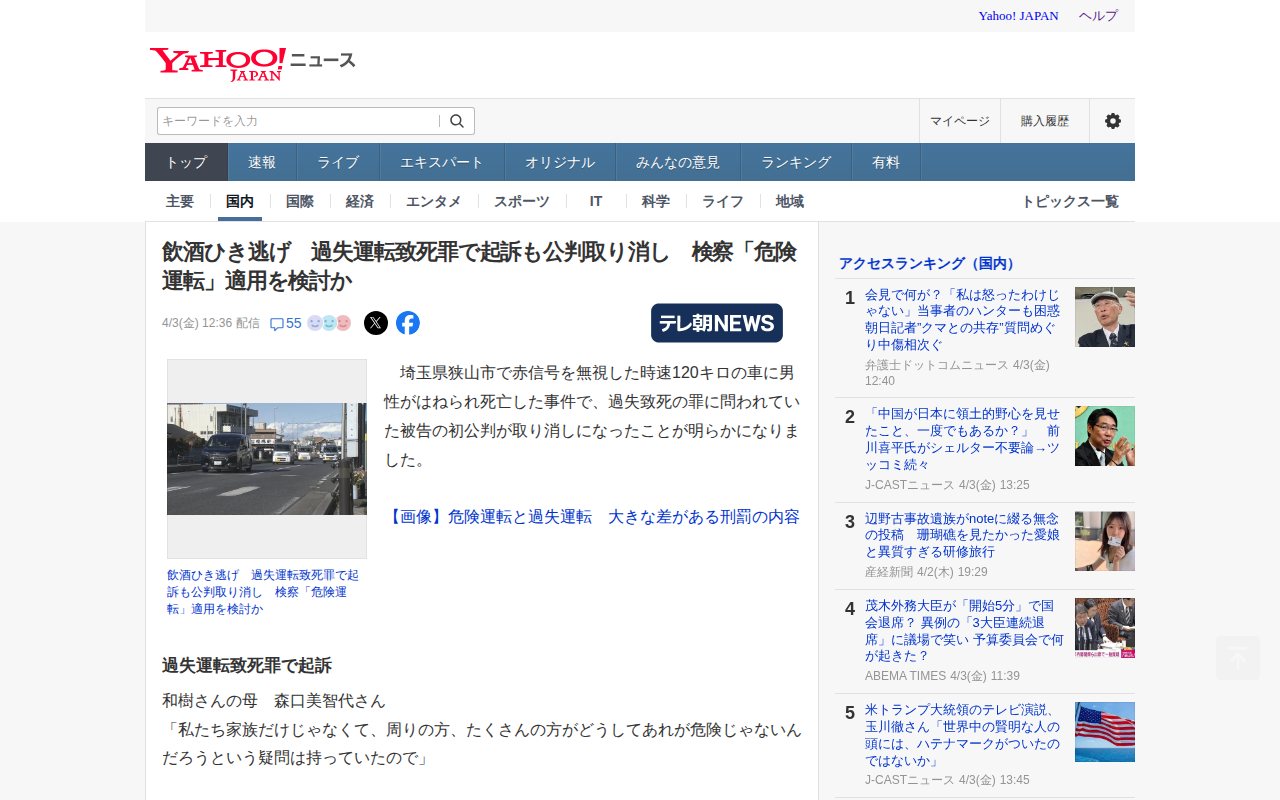Open ranking 4 茂木外務大臣 article
Screen dimensions: 1280x800
(964, 631)
